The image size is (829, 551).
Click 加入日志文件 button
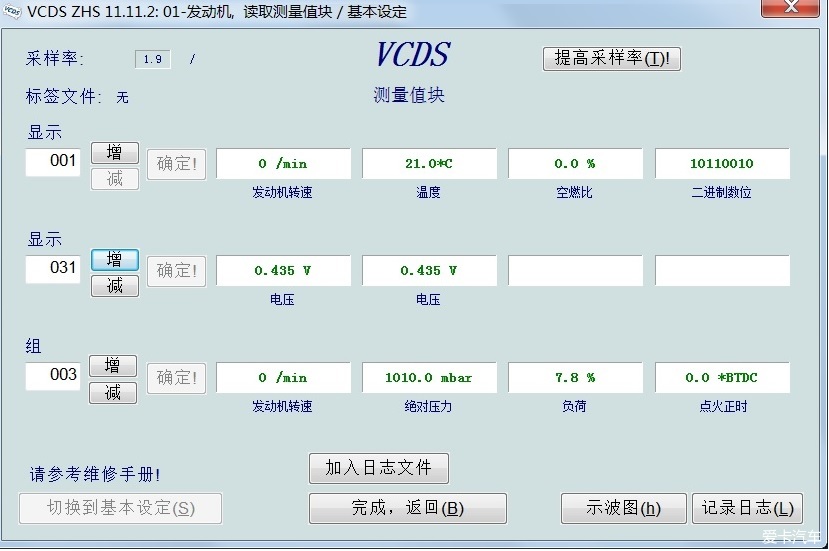[379, 468]
